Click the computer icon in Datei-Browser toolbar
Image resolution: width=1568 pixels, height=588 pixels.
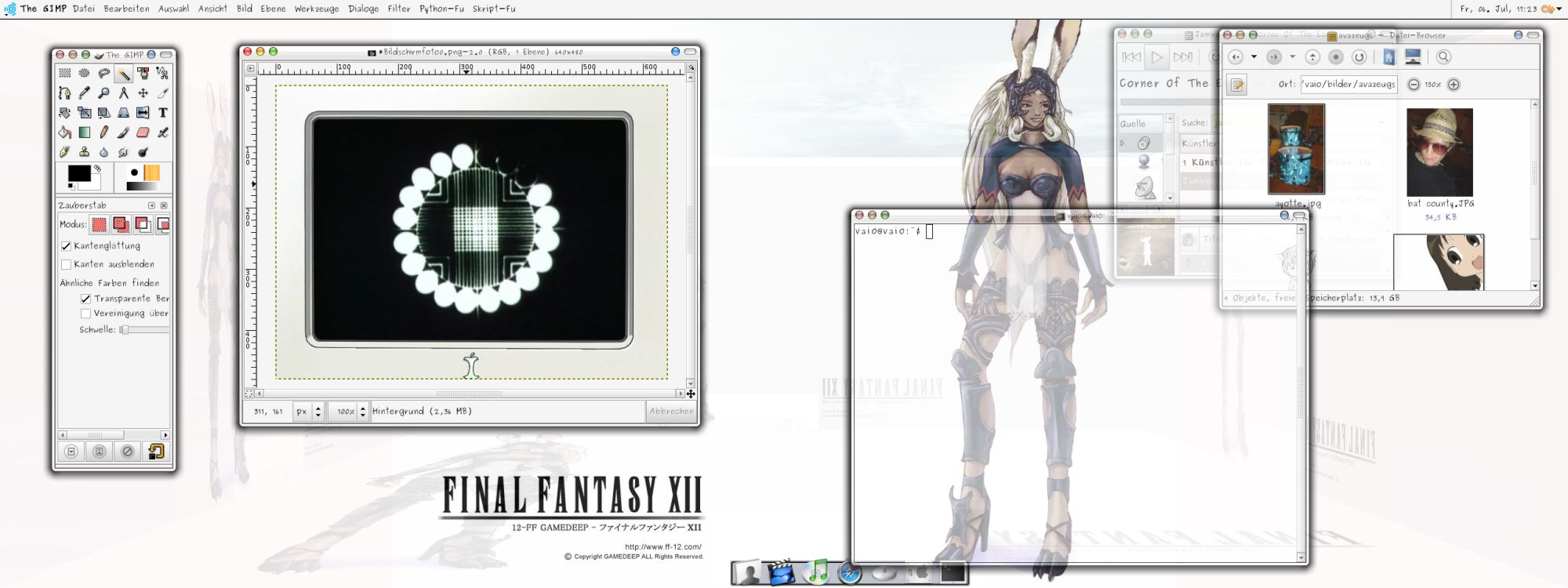click(1413, 56)
